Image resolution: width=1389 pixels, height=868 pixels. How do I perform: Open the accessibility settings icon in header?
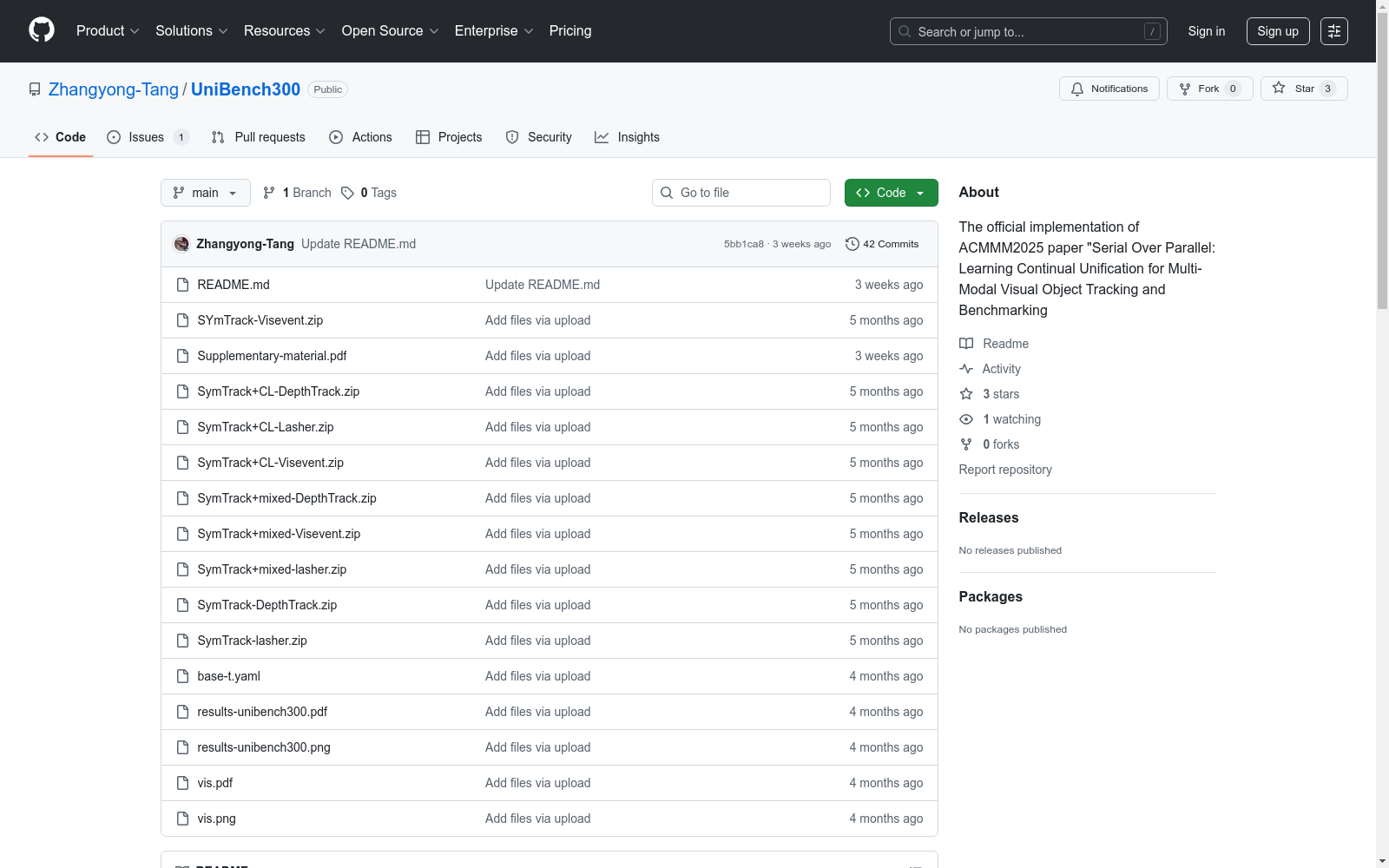1334,31
